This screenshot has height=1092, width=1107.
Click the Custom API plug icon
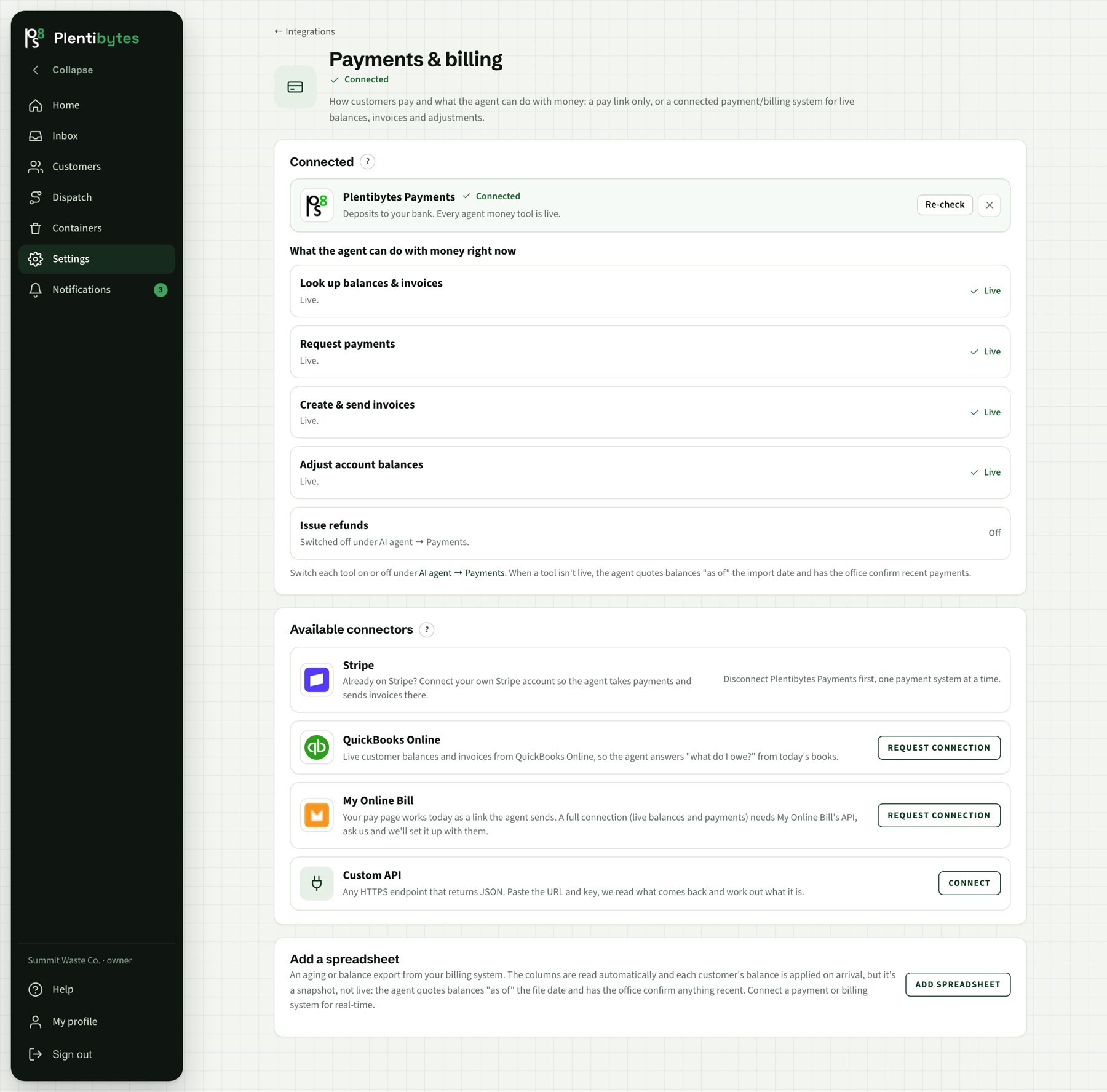(317, 883)
